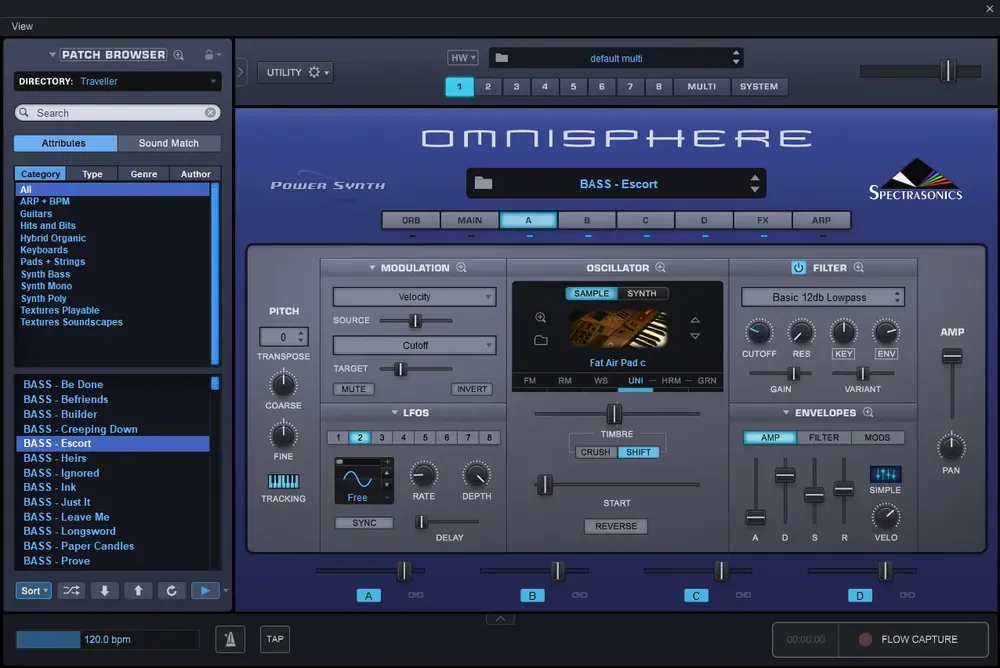The width and height of the screenshot is (1000, 668).
Task: Click the Patch Browser magnifier zoom icon
Action: click(179, 55)
